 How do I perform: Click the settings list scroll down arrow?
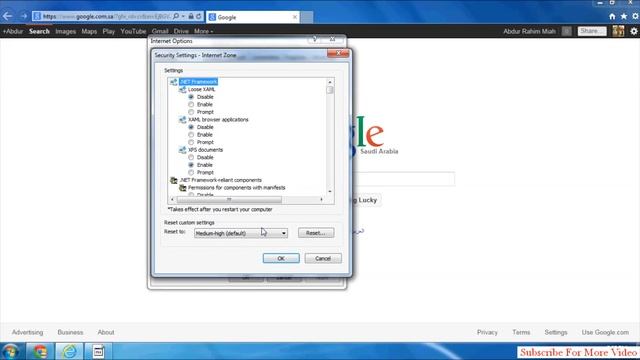(330, 192)
